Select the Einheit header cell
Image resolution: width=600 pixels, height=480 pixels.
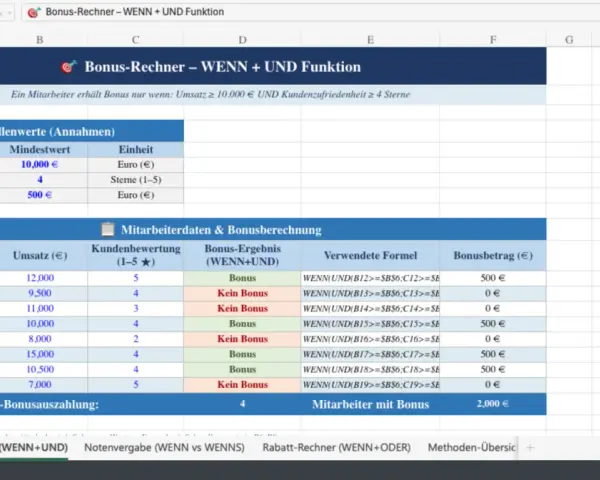pos(135,150)
